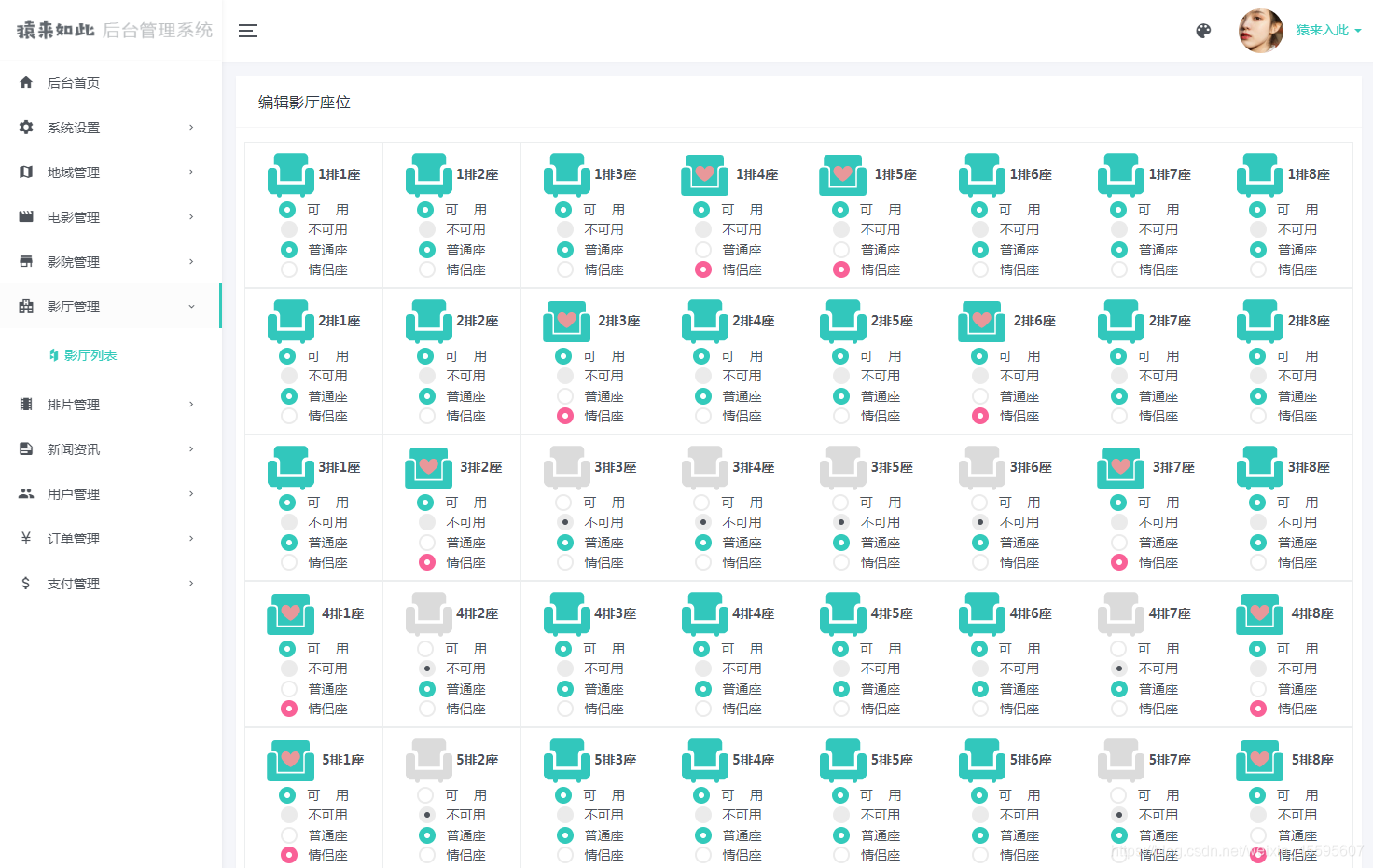This screenshot has width=1373, height=868.
Task: Click the 2排8座 teal seat icon
Action: point(1260,321)
